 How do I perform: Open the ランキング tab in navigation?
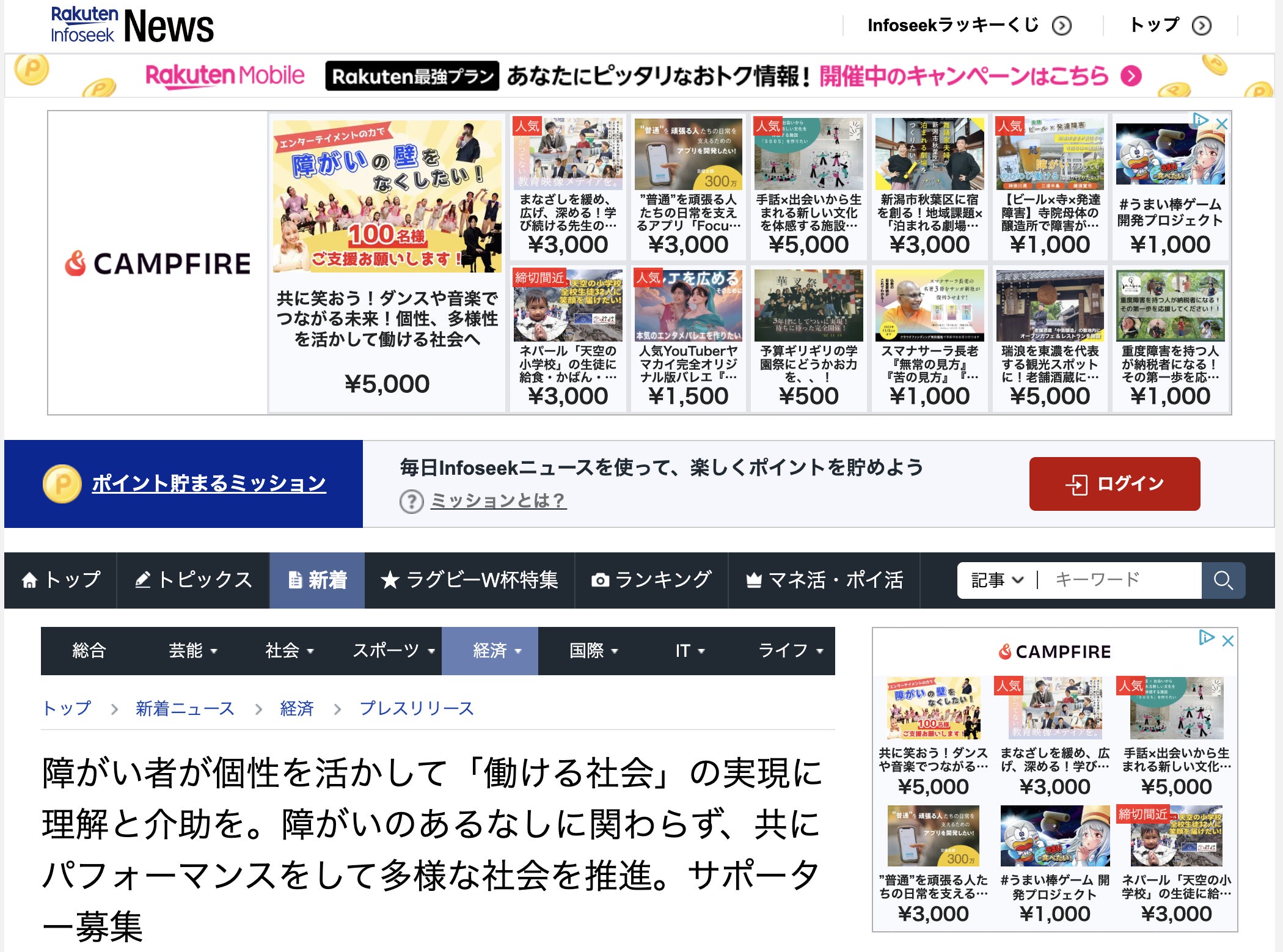(651, 580)
